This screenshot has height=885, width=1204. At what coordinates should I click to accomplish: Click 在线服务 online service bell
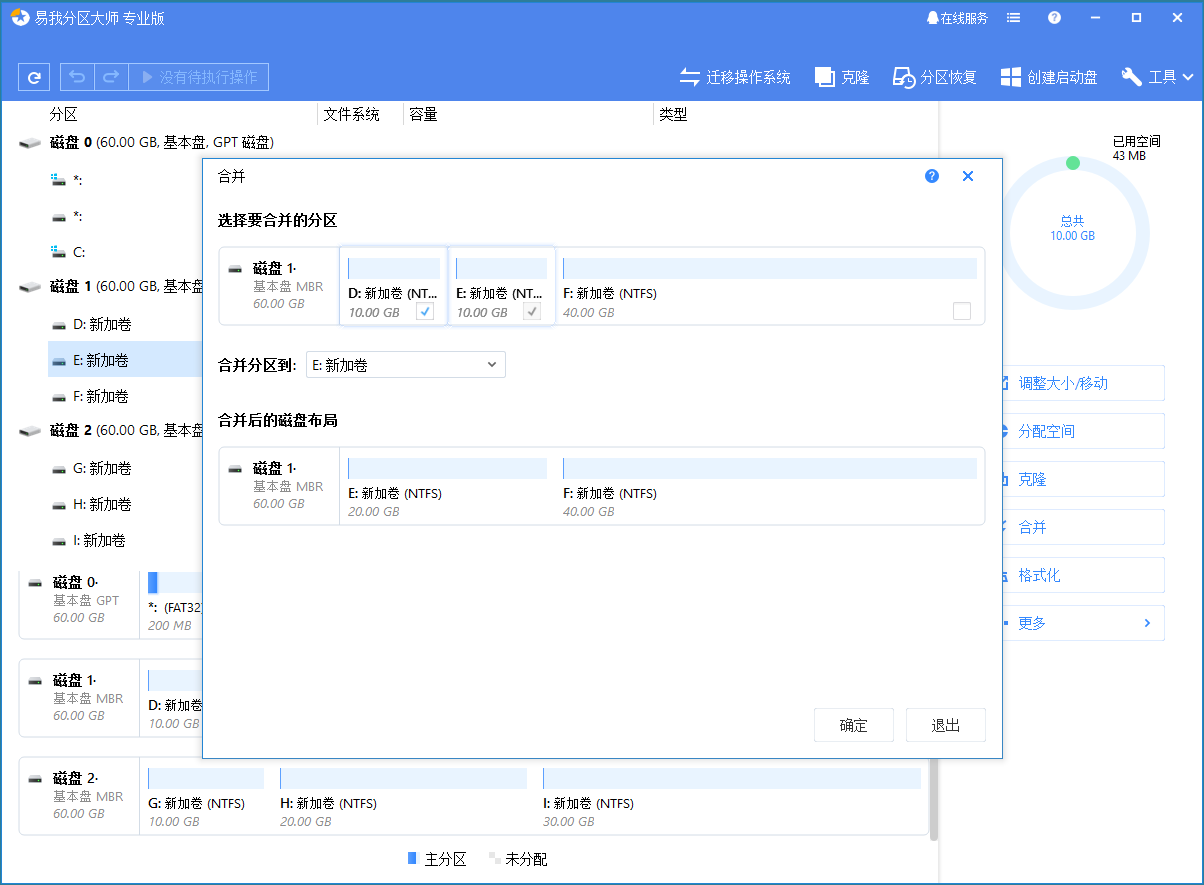pyautogui.click(x=957, y=18)
